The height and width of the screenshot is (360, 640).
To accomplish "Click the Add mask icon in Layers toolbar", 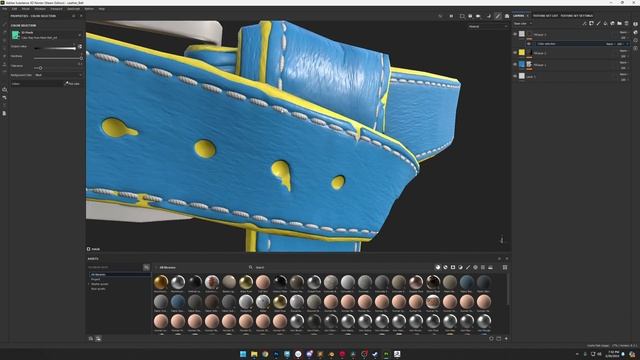I will [591, 24].
